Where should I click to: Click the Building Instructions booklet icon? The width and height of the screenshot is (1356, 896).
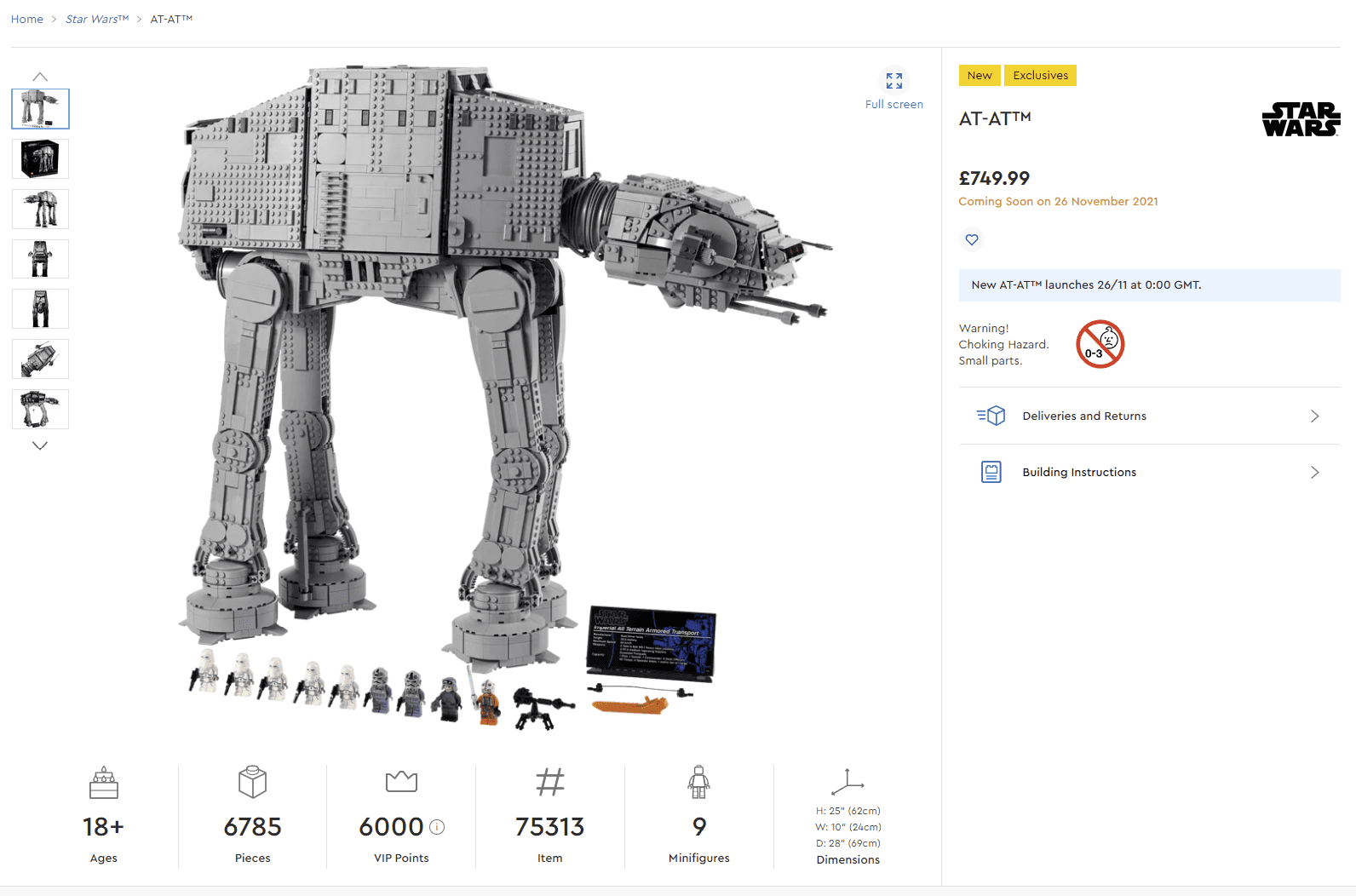coord(991,472)
